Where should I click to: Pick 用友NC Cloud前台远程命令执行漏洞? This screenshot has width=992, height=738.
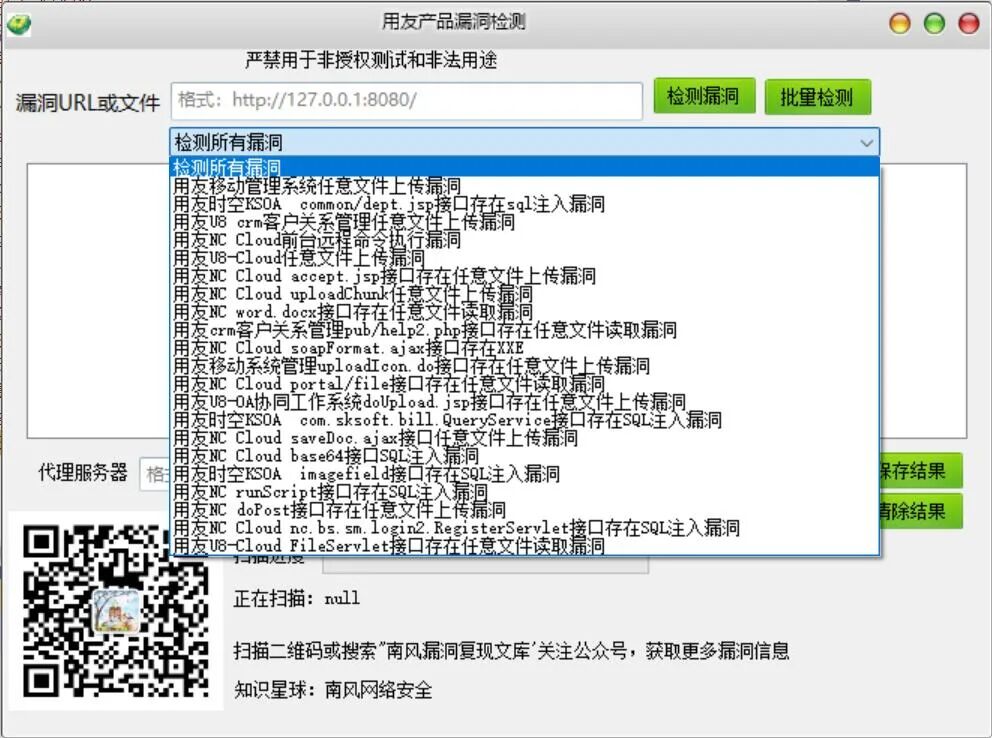(524, 240)
